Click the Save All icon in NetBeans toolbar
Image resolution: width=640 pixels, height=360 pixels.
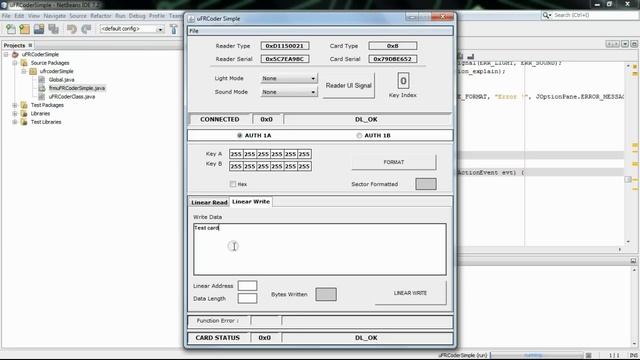click(53, 29)
